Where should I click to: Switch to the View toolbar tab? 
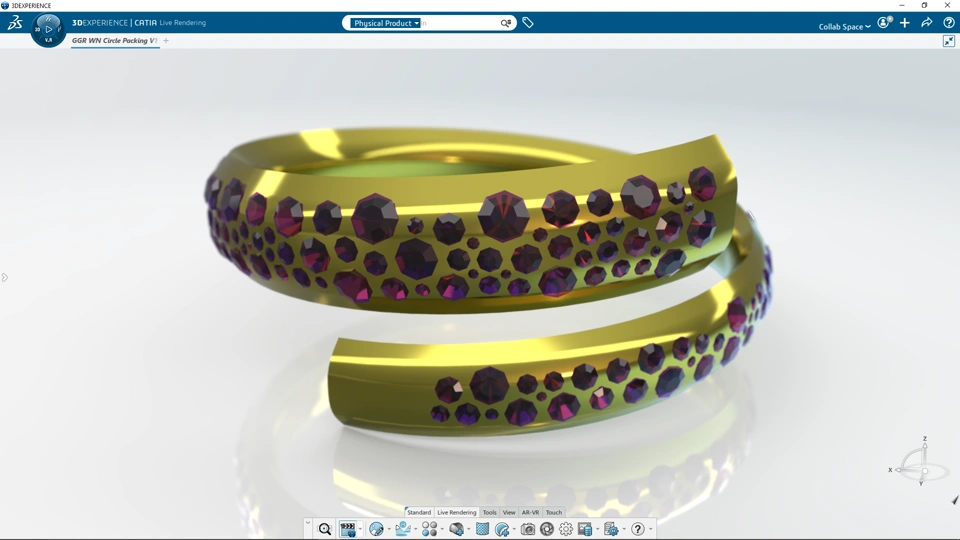pos(509,512)
